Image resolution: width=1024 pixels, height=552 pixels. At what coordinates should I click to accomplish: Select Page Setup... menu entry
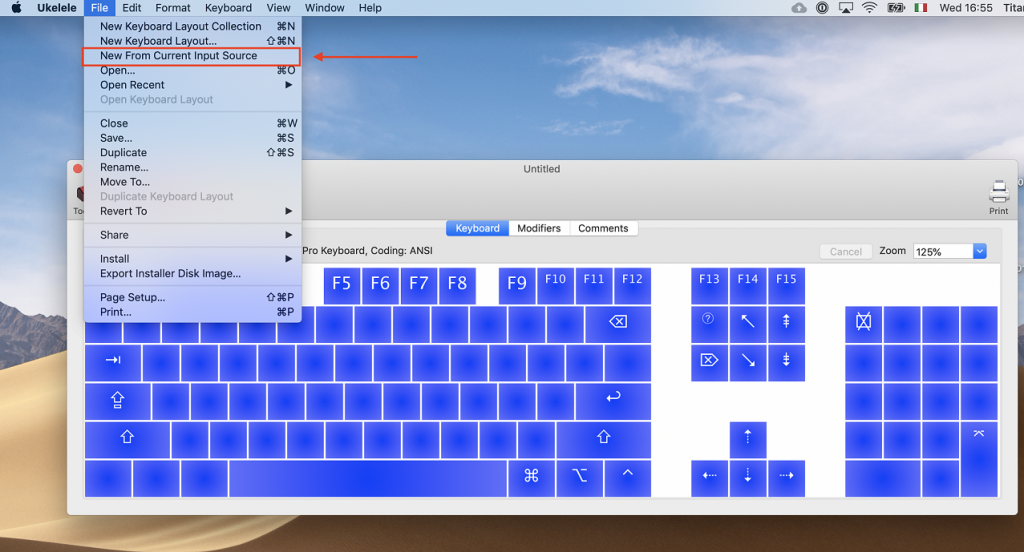click(193, 297)
